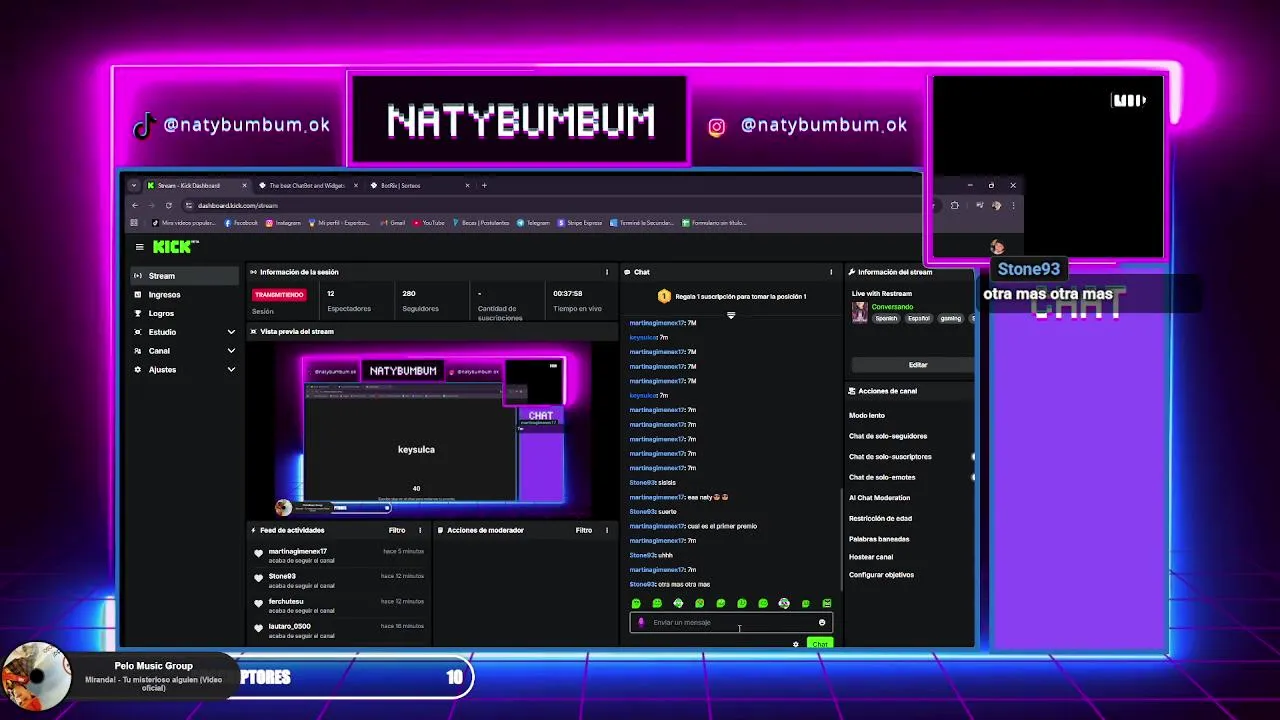Screen dimensions: 1280x720
Task: Open the Chat panel three-dot menu
Action: [x=831, y=272]
